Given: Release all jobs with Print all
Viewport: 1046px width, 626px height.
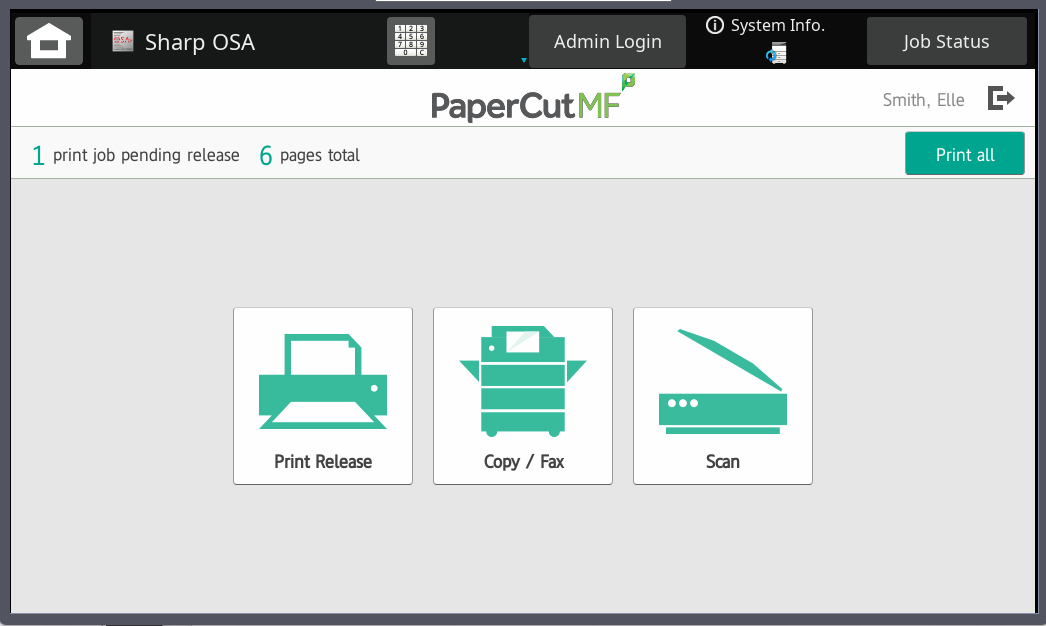Looking at the screenshot, I should [x=965, y=153].
